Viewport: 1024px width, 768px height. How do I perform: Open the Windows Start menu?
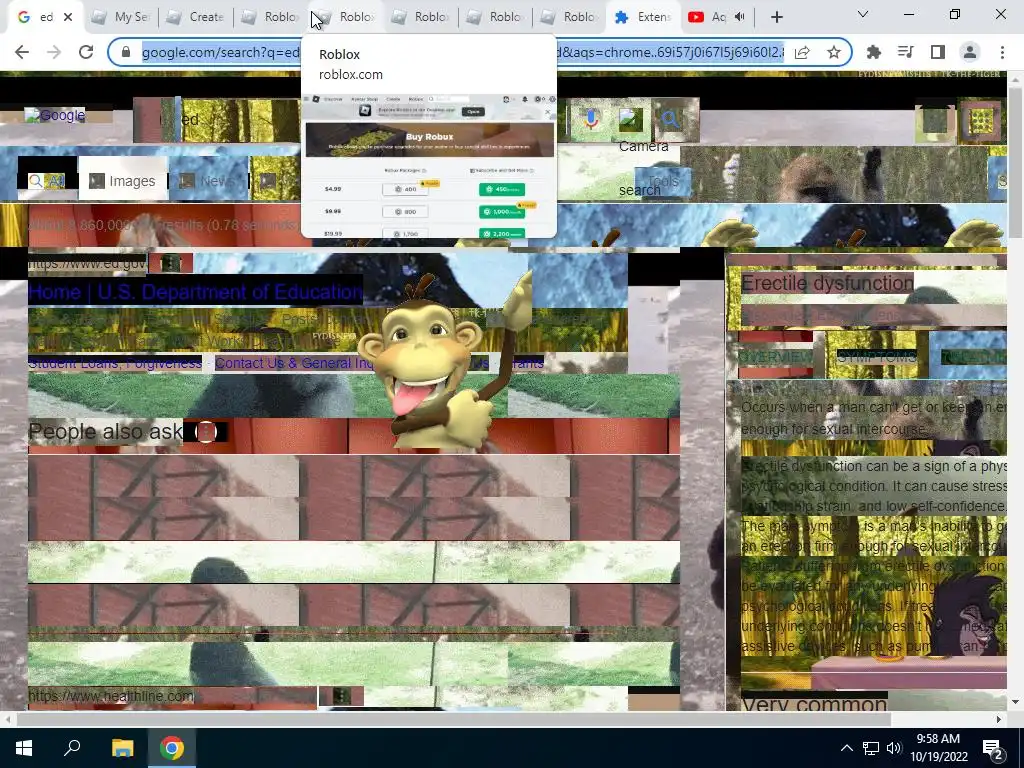pyautogui.click(x=24, y=748)
